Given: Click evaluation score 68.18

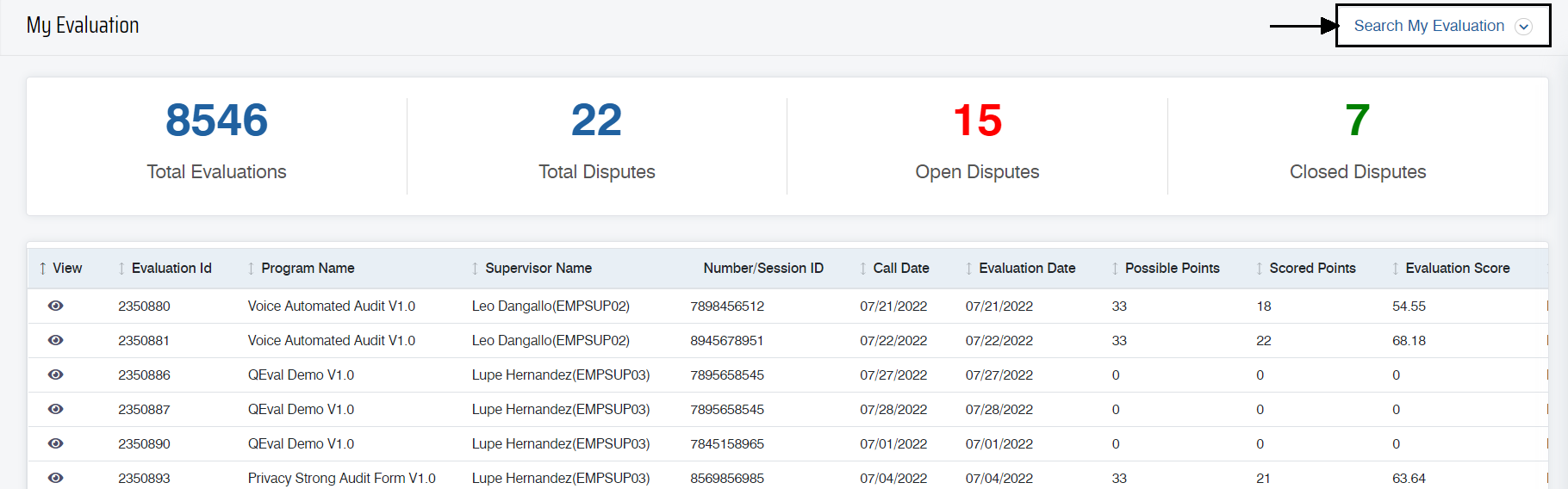Looking at the screenshot, I should pyautogui.click(x=1409, y=341).
